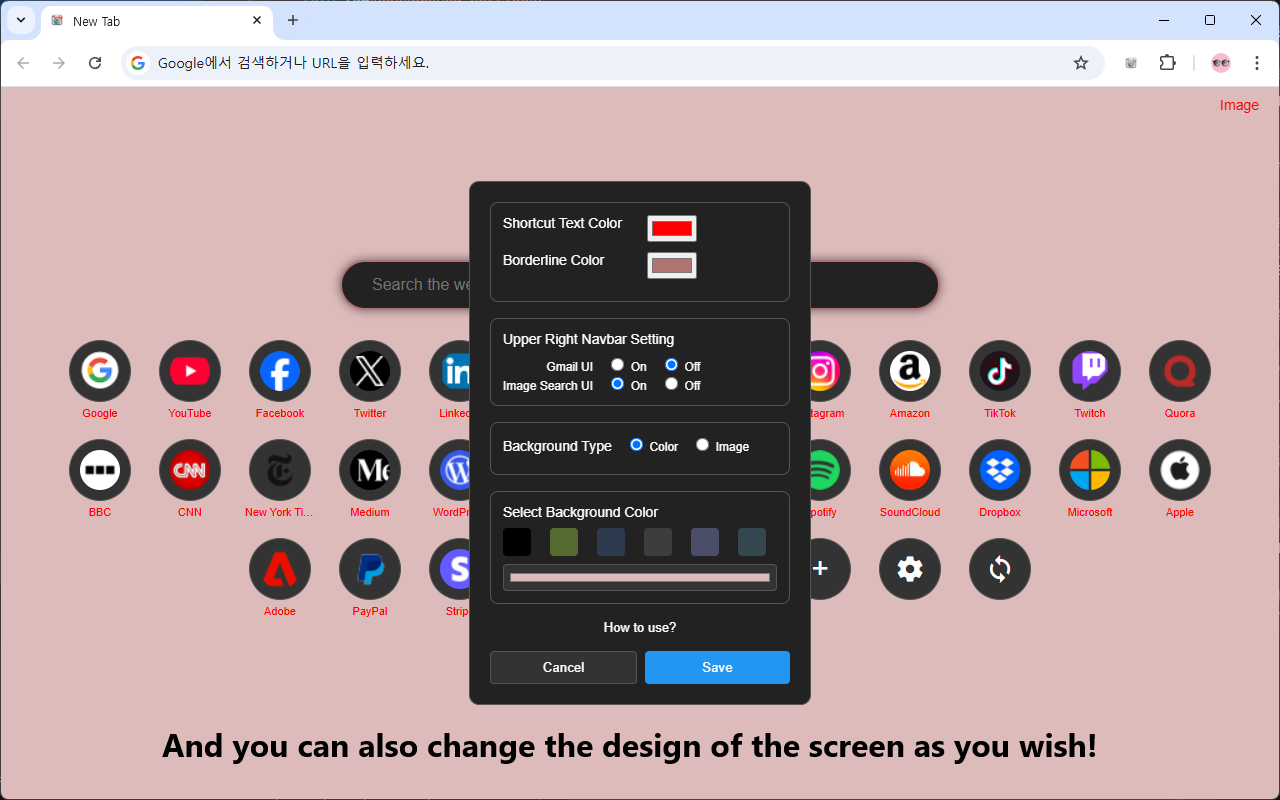Open a new tab with plus button

pos(293,20)
